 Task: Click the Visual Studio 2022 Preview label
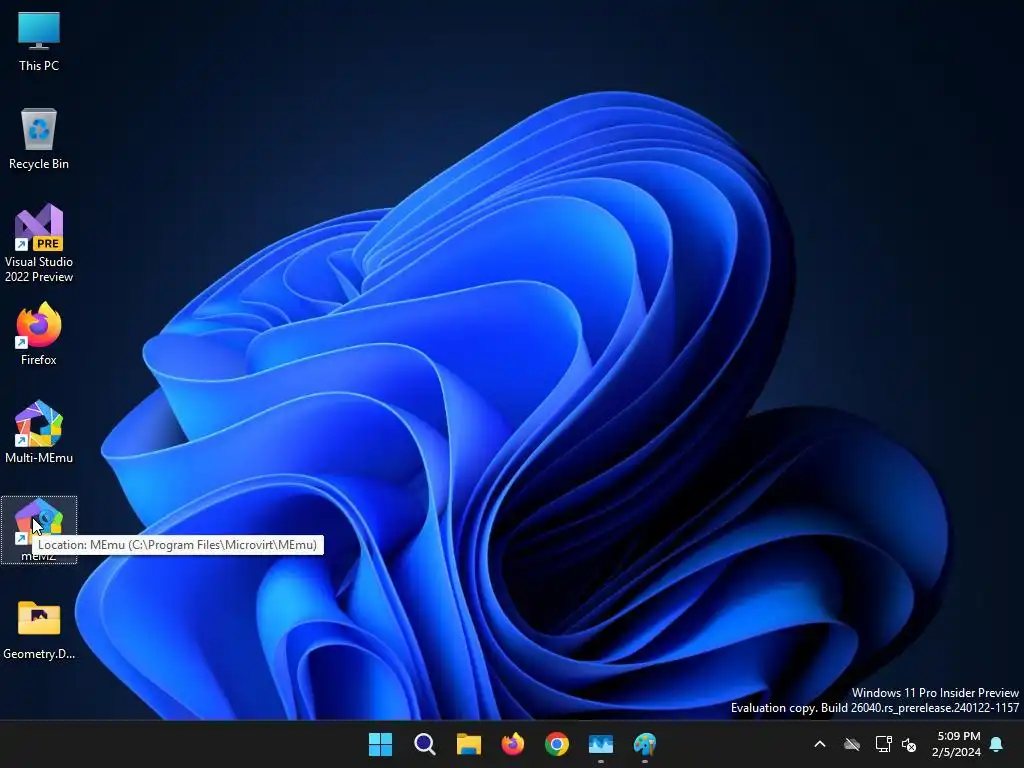tap(39, 269)
